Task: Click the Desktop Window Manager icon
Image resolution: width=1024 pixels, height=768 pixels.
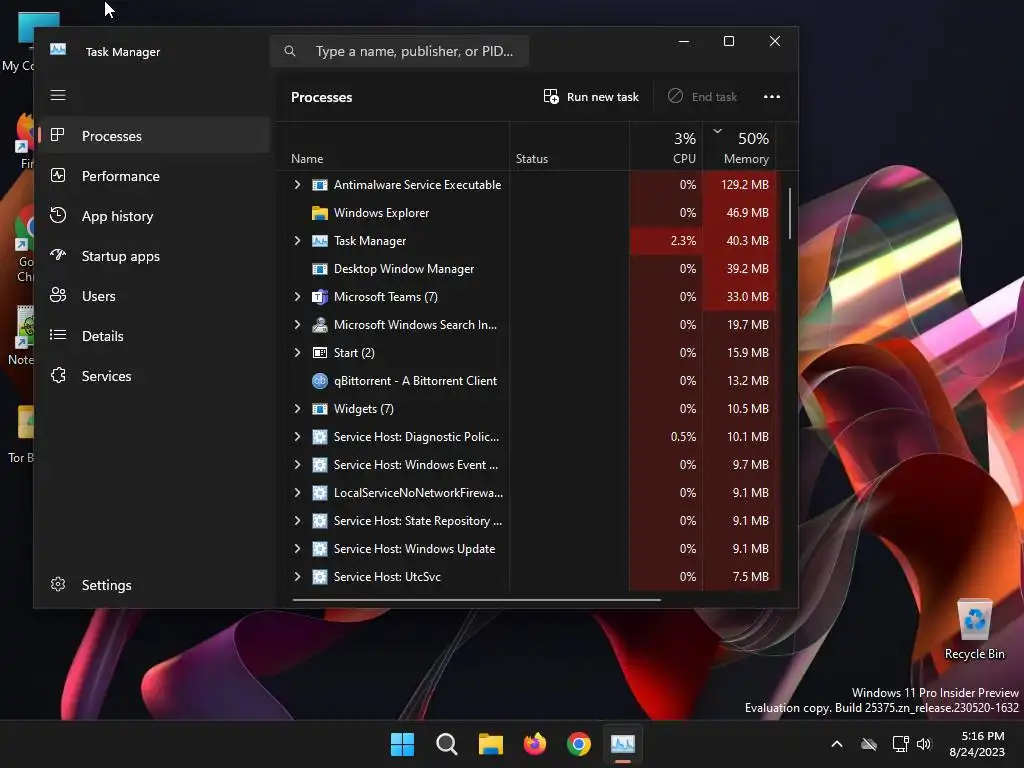Action: (x=319, y=269)
